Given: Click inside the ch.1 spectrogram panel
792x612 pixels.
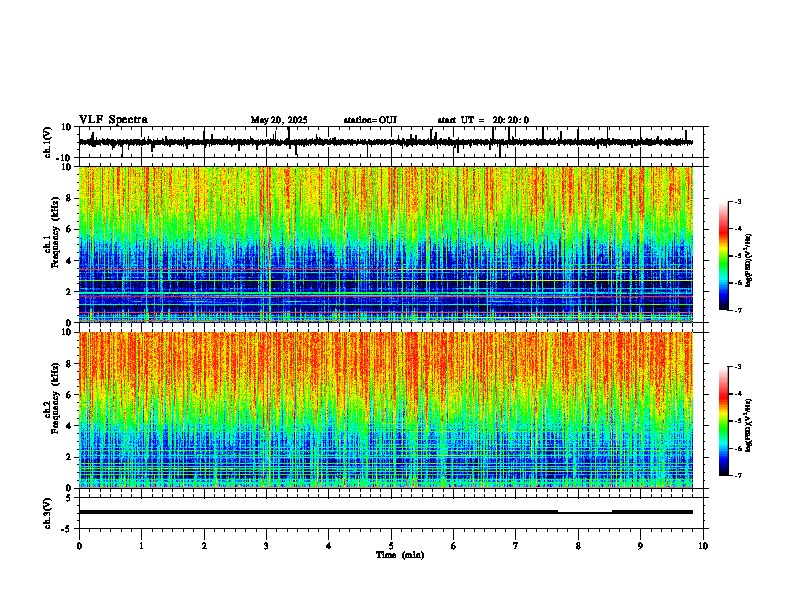Looking at the screenshot, I should [x=386, y=244].
